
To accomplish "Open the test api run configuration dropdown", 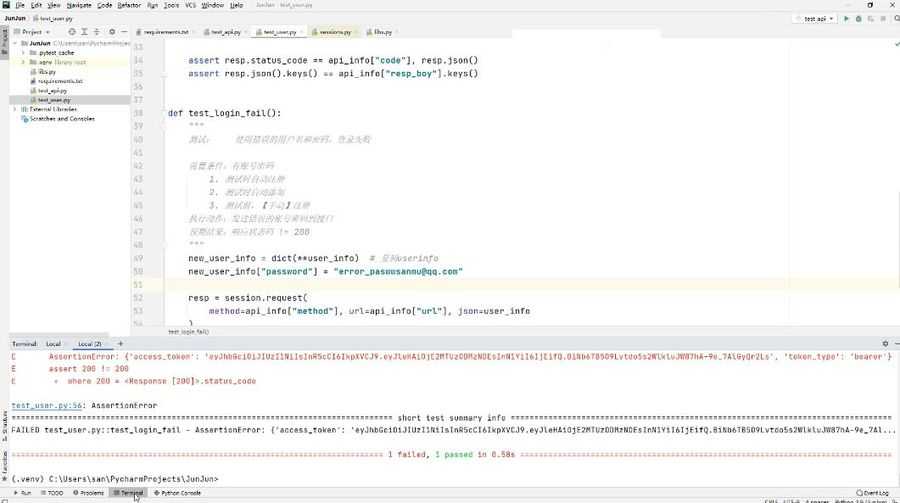I will tap(815, 19).
